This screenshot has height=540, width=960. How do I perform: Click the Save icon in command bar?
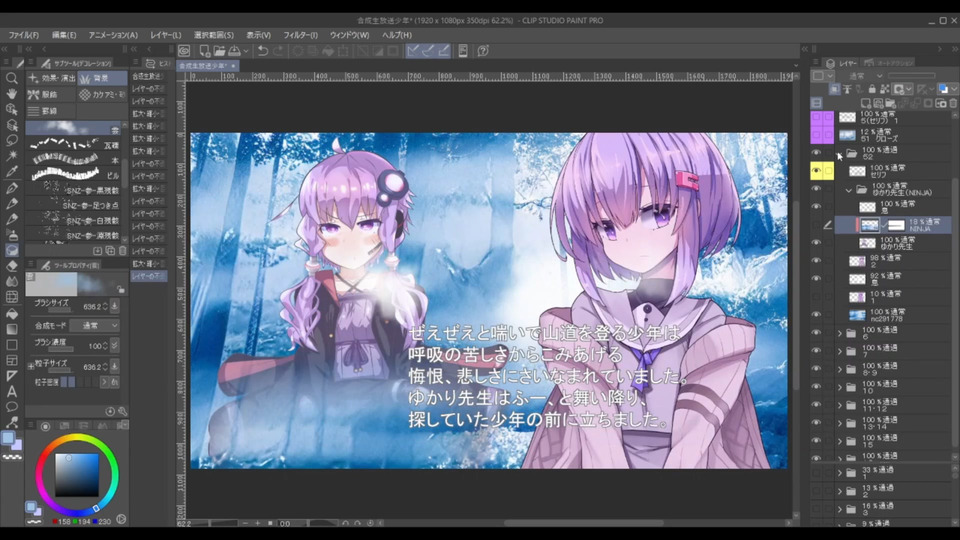234,51
